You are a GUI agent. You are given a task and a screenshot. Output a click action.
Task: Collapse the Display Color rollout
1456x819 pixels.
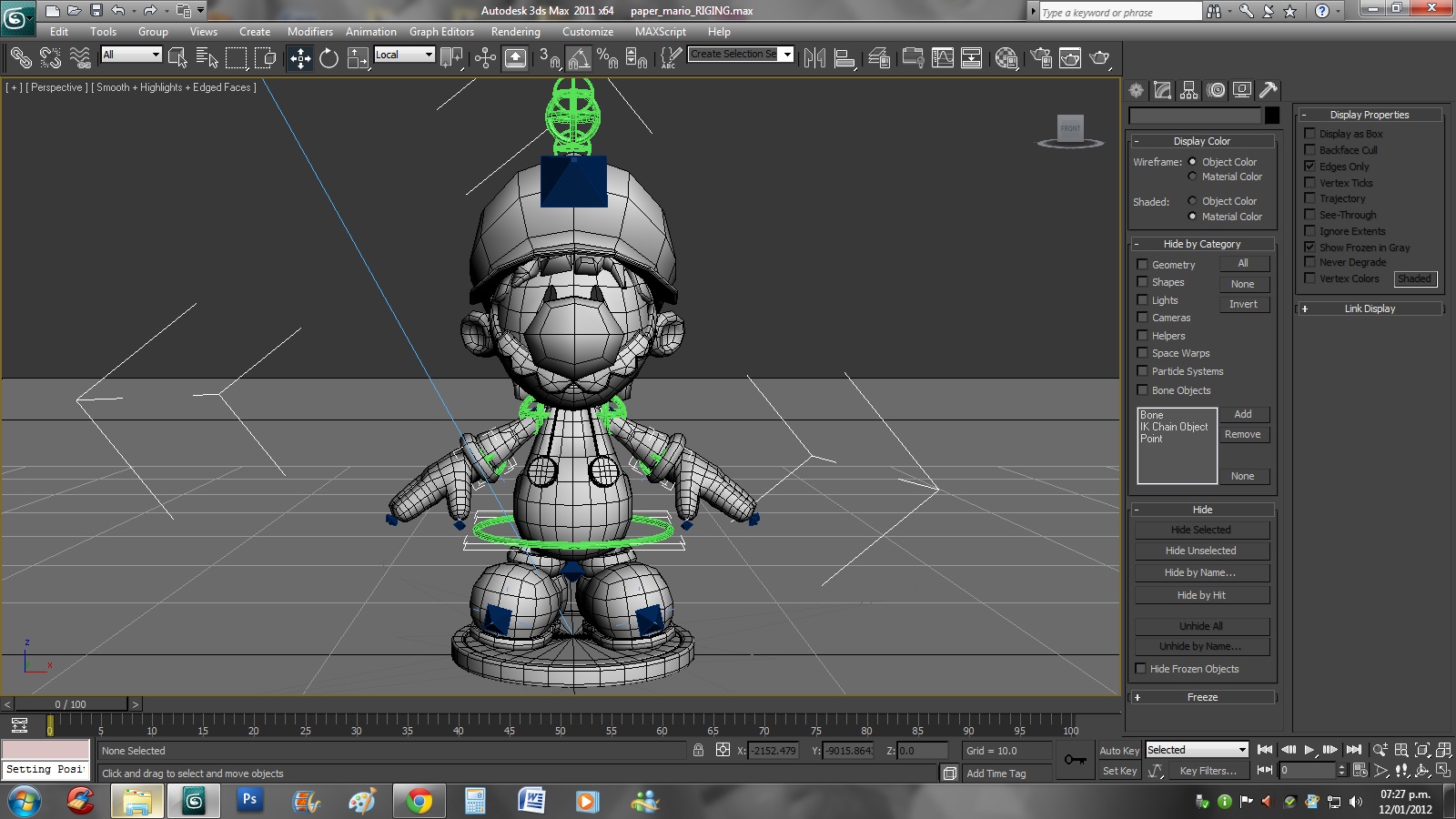coord(1202,141)
